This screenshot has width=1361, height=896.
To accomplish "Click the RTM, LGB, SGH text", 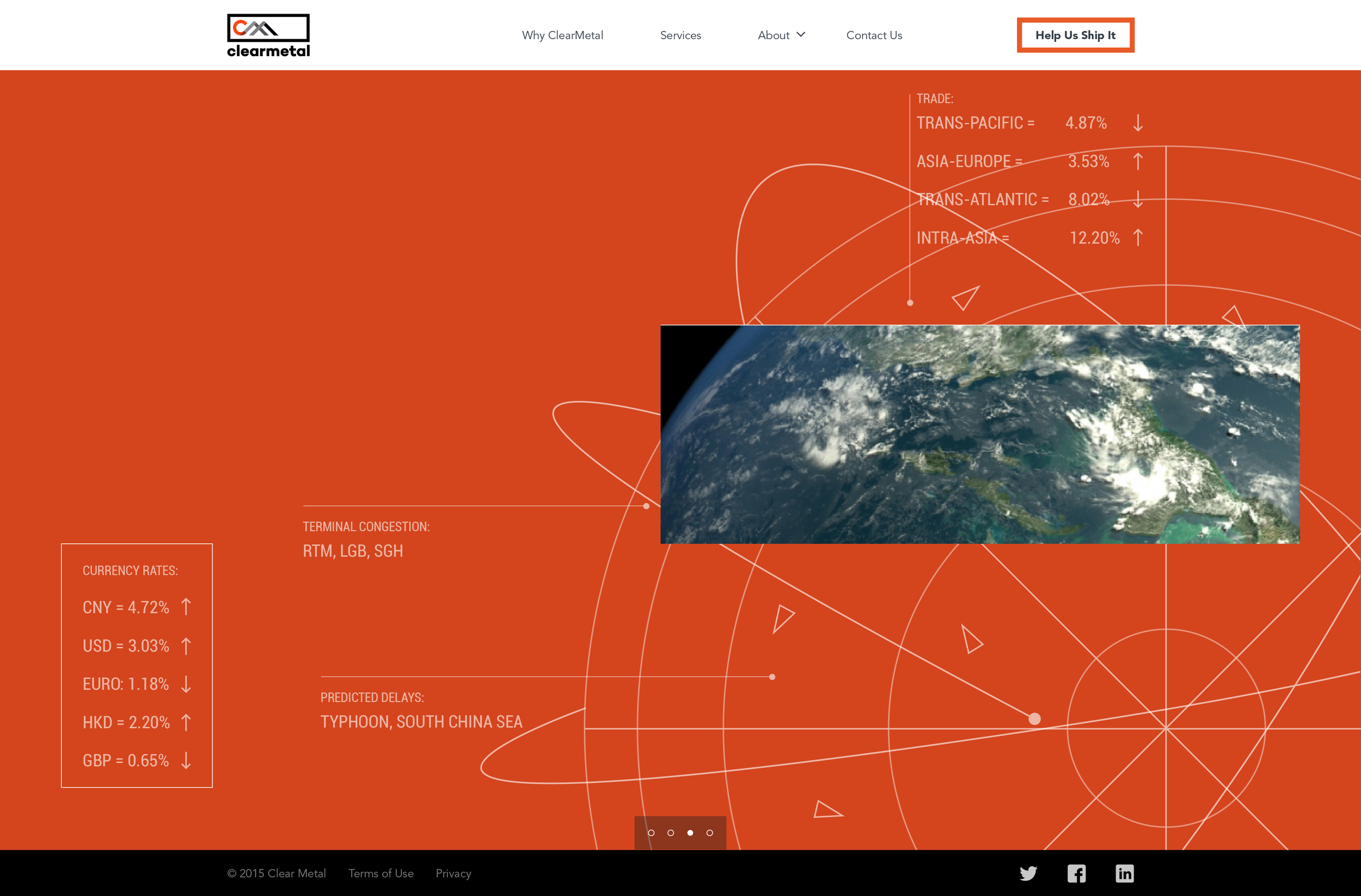I will [353, 551].
